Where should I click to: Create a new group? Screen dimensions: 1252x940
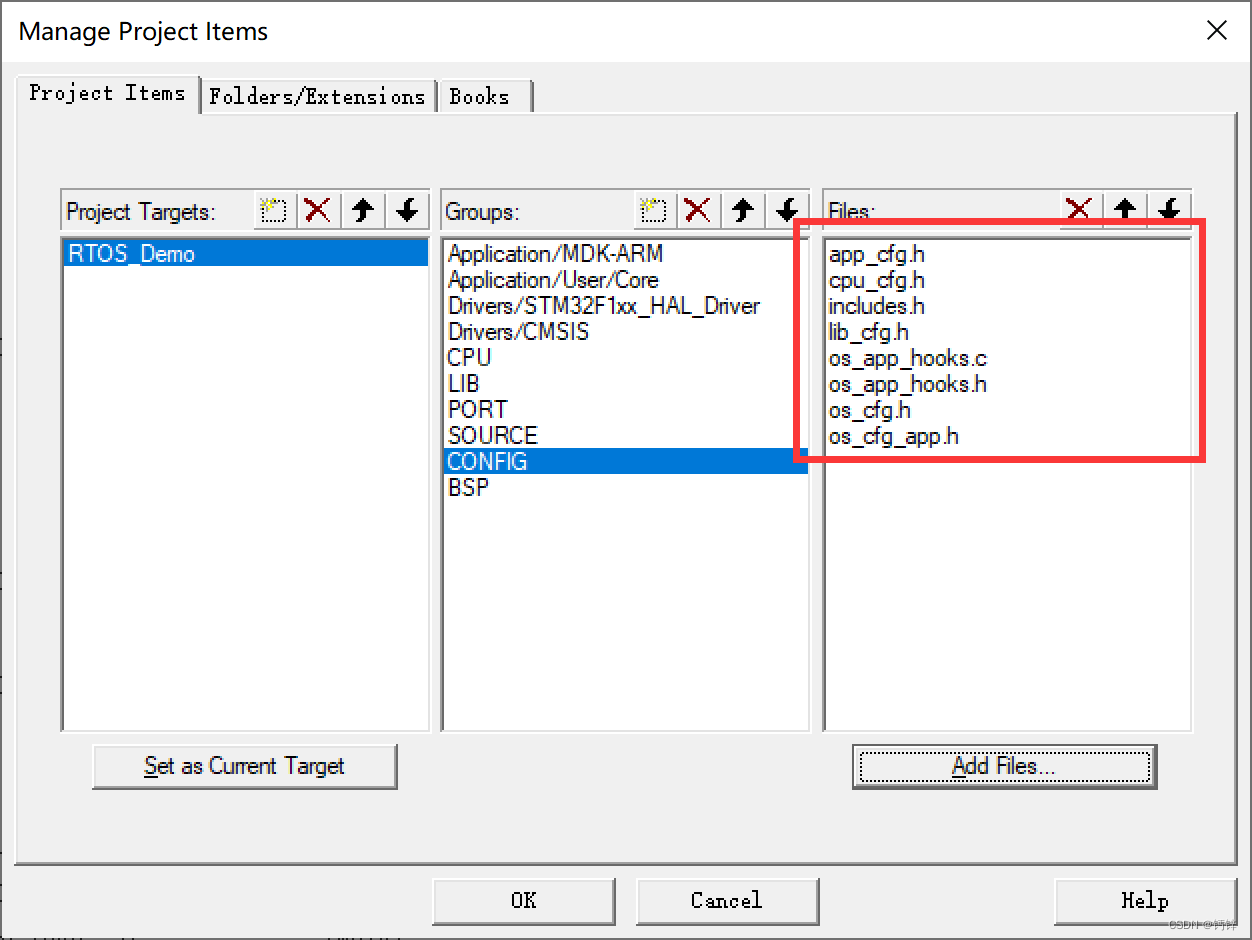[653, 210]
